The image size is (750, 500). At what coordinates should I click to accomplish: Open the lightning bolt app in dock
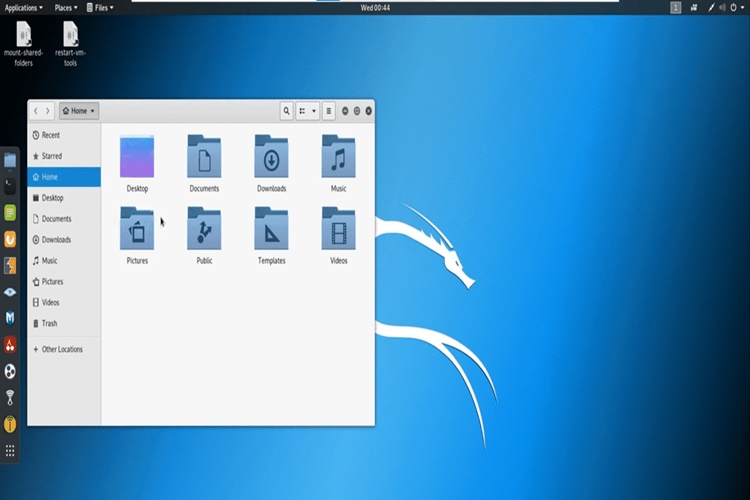point(10,266)
